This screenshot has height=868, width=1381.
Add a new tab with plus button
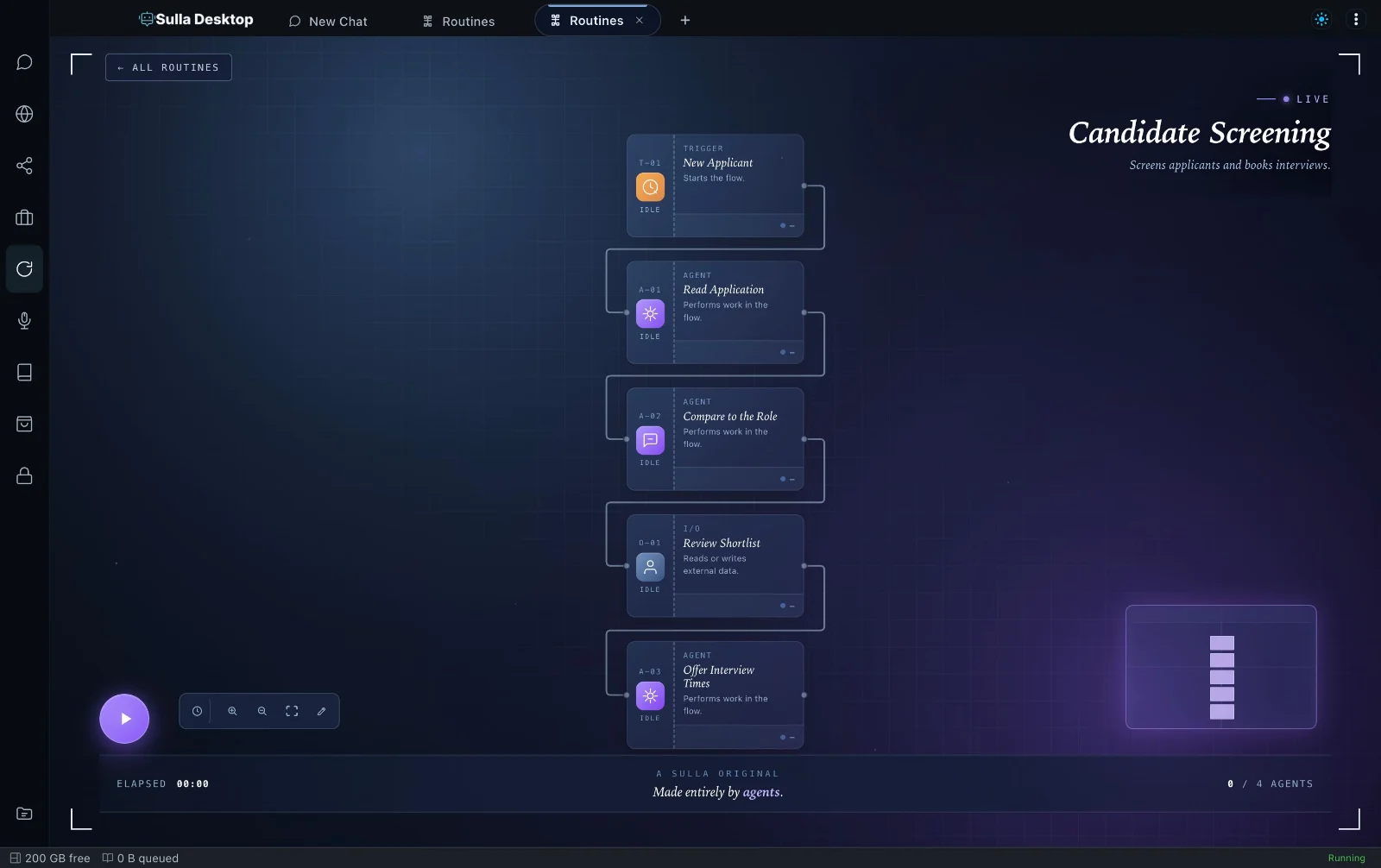point(685,21)
